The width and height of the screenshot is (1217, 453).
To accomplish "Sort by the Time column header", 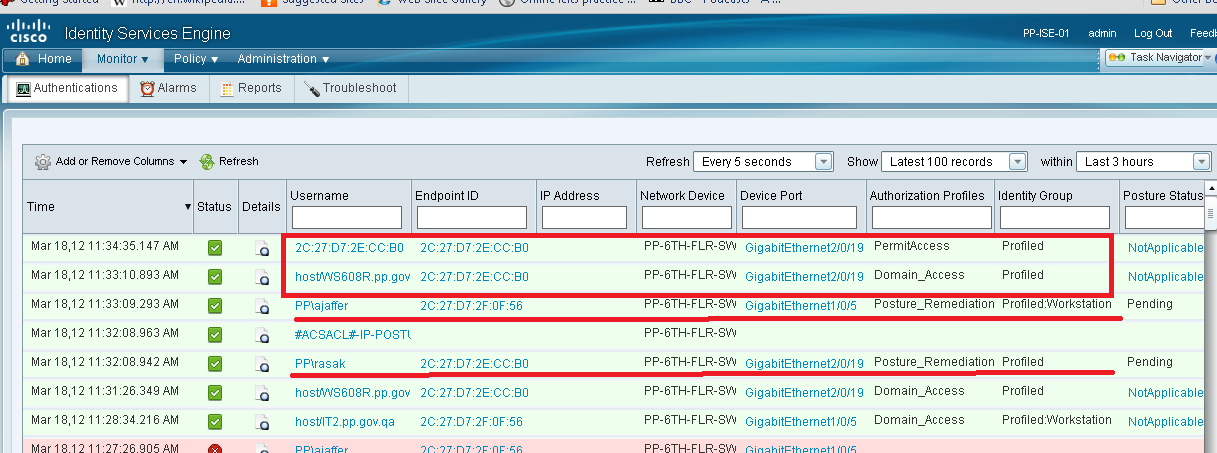I will tap(108, 206).
